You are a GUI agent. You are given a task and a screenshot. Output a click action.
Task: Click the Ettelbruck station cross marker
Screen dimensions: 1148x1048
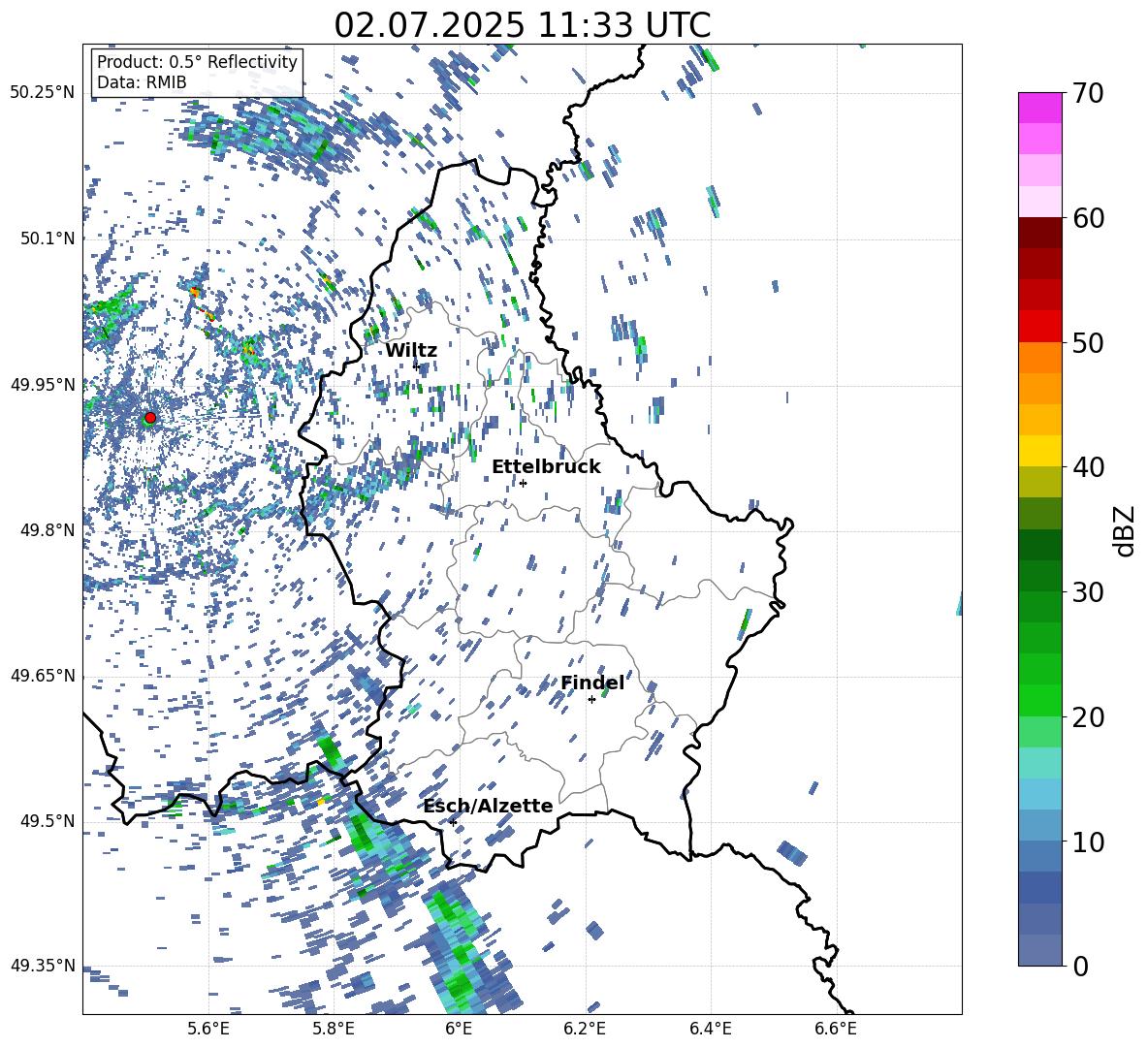click(x=523, y=483)
